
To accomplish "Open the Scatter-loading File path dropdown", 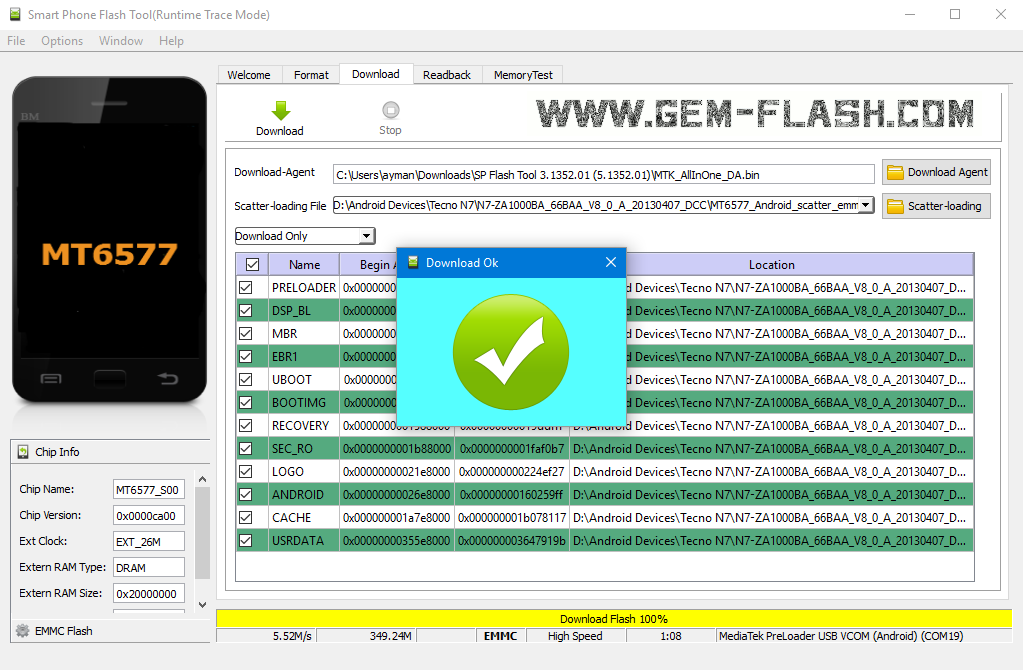I will tap(866, 206).
